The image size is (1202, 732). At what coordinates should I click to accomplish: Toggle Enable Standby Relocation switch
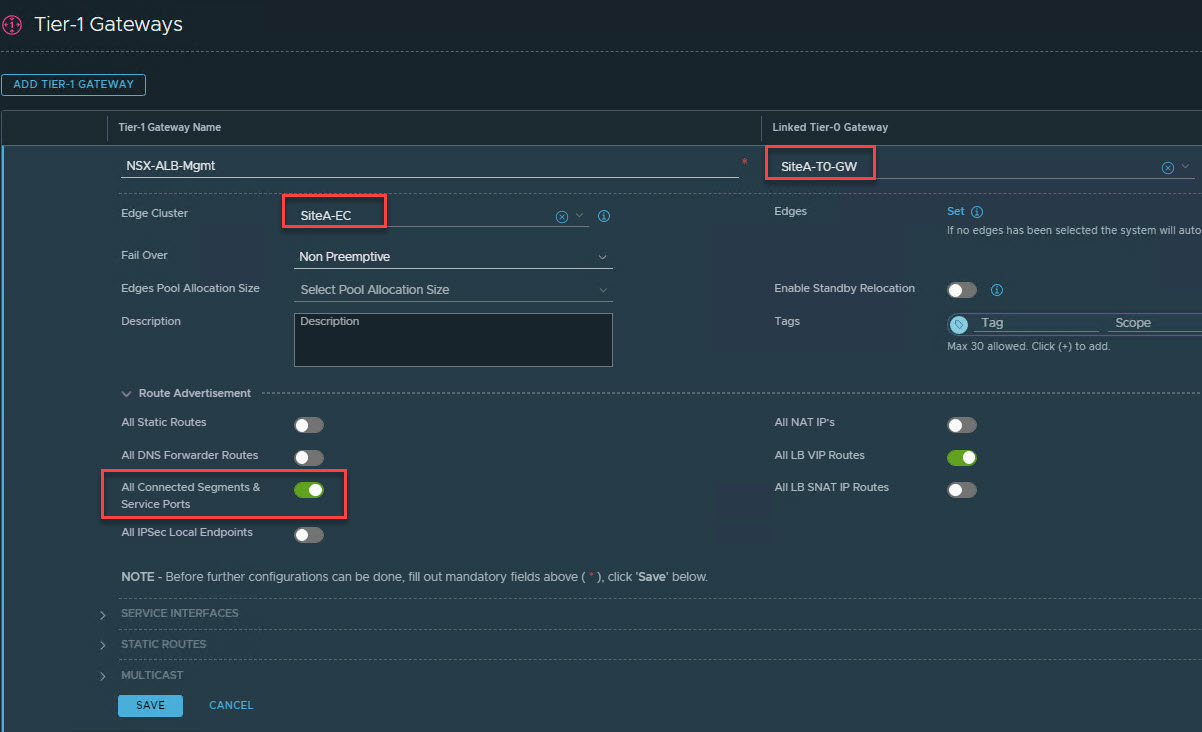tap(961, 290)
